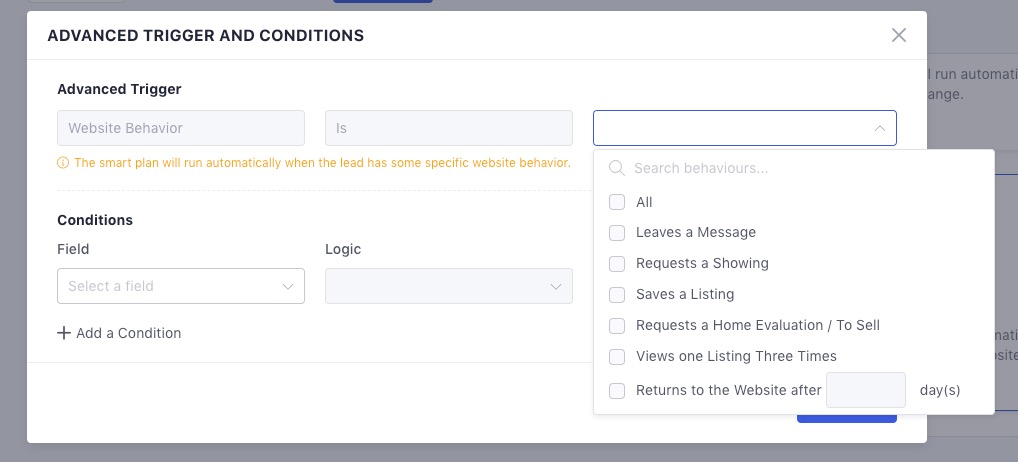Close the Advanced Trigger dialog with X

tap(899, 35)
